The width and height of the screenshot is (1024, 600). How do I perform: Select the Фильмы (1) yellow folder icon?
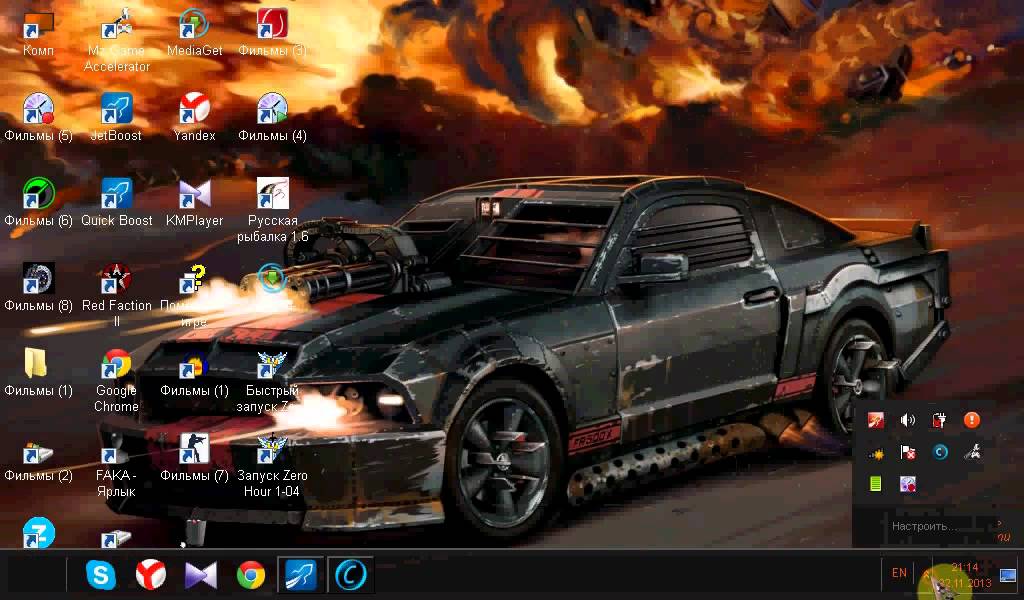38,372
